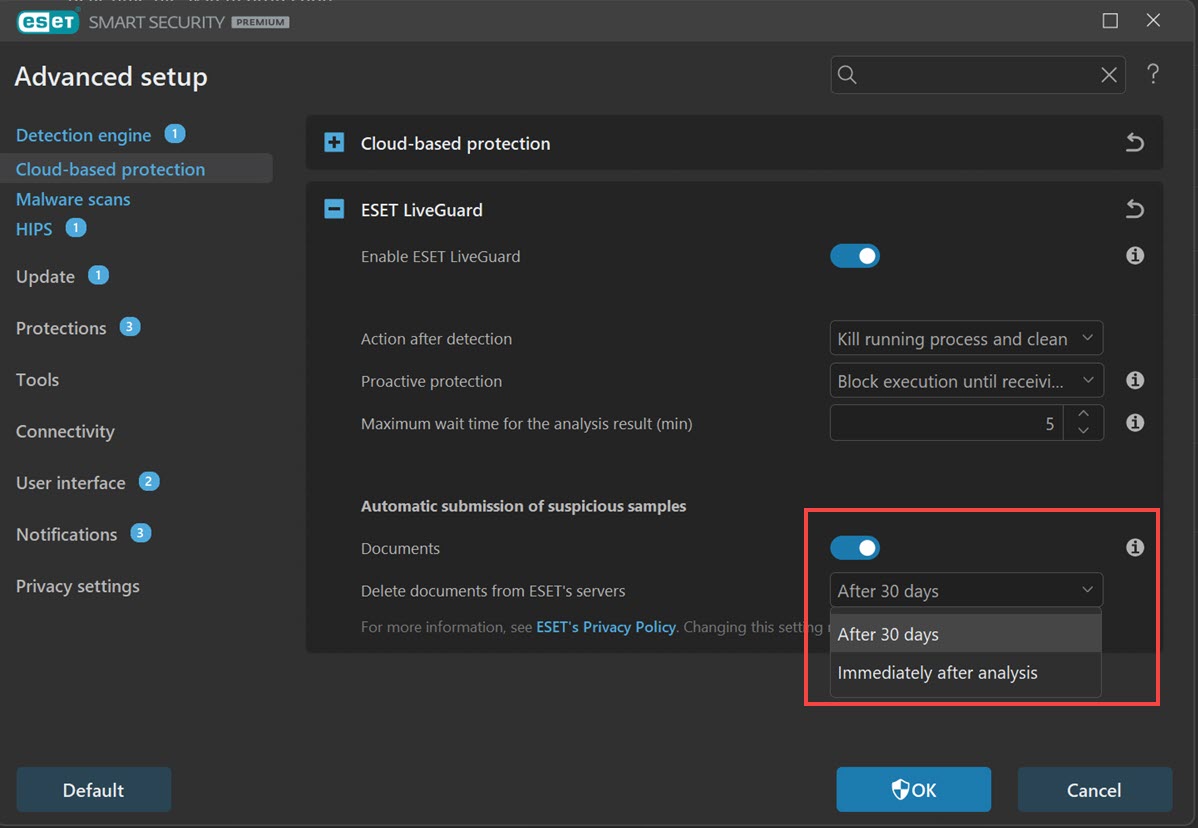Open Malware scans in sidebar
This screenshot has height=828, width=1198.
click(73, 199)
